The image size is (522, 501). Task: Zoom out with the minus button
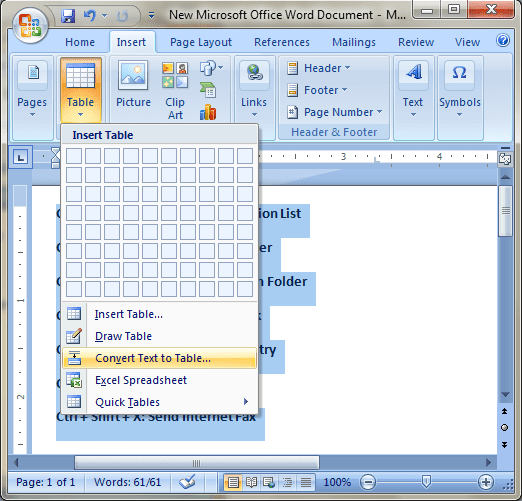tap(368, 482)
